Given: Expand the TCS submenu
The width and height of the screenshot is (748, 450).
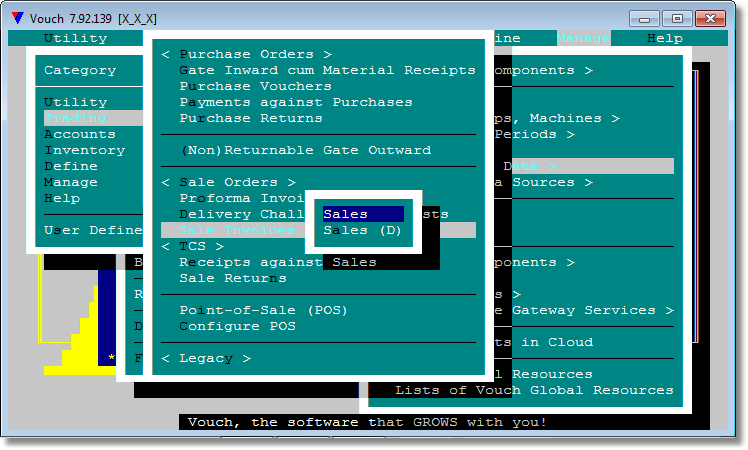Looking at the screenshot, I should pos(192,246).
